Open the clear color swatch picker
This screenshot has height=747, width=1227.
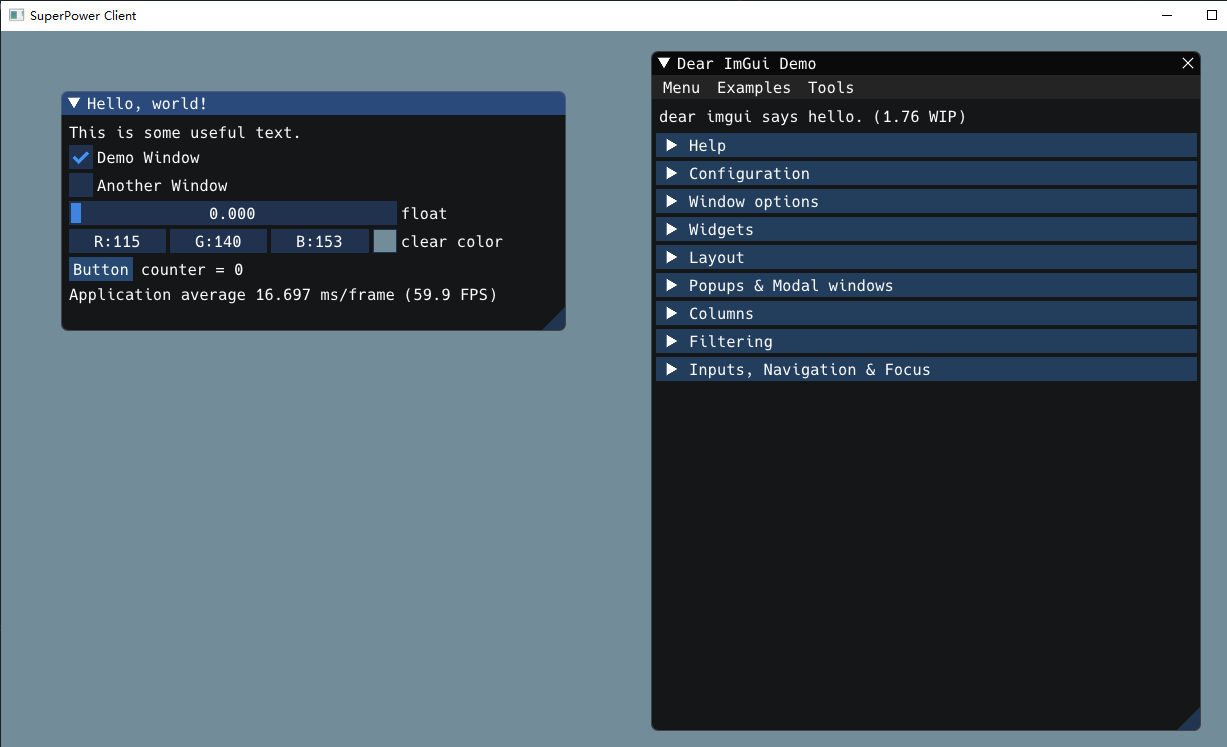(385, 241)
